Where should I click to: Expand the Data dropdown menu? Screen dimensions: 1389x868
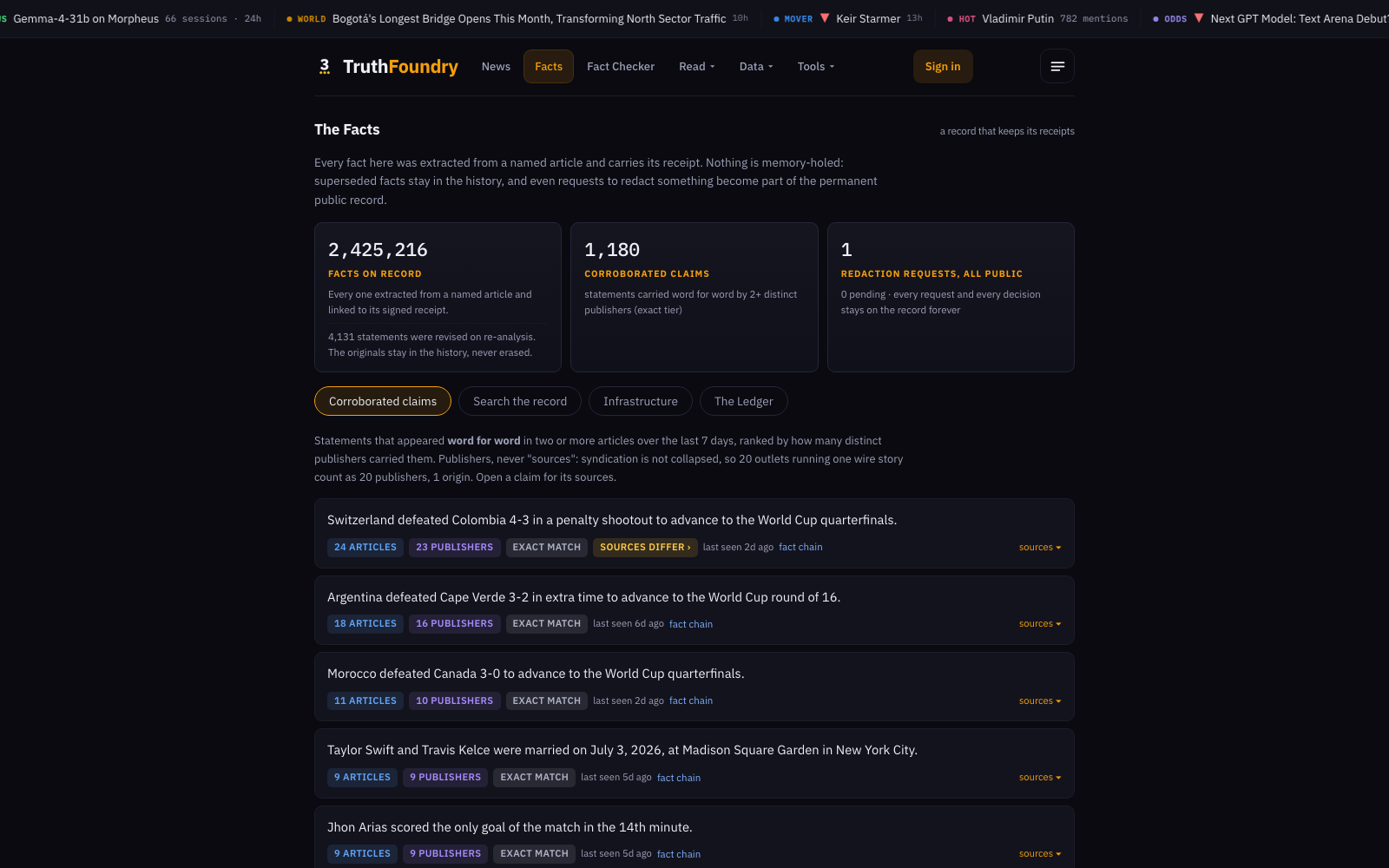tap(756, 67)
